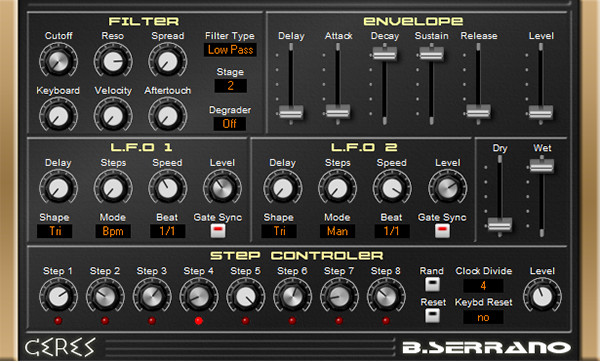Toggle the L.F.O 2 Gate Sync button
Image resolution: width=600 pixels, height=362 pixels.
442,231
